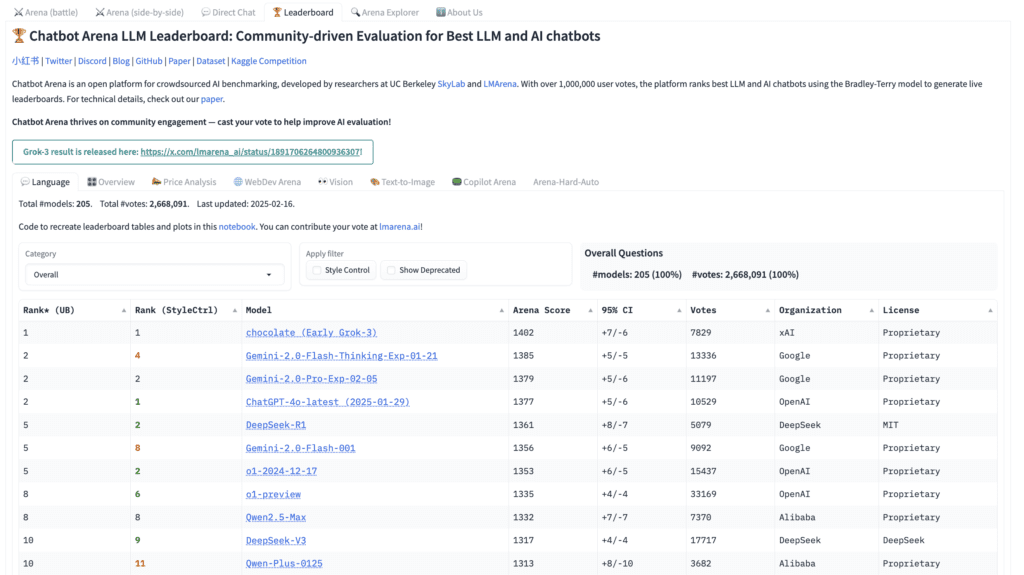
Task: Switch to the Vision sub-tab
Action: point(335,182)
